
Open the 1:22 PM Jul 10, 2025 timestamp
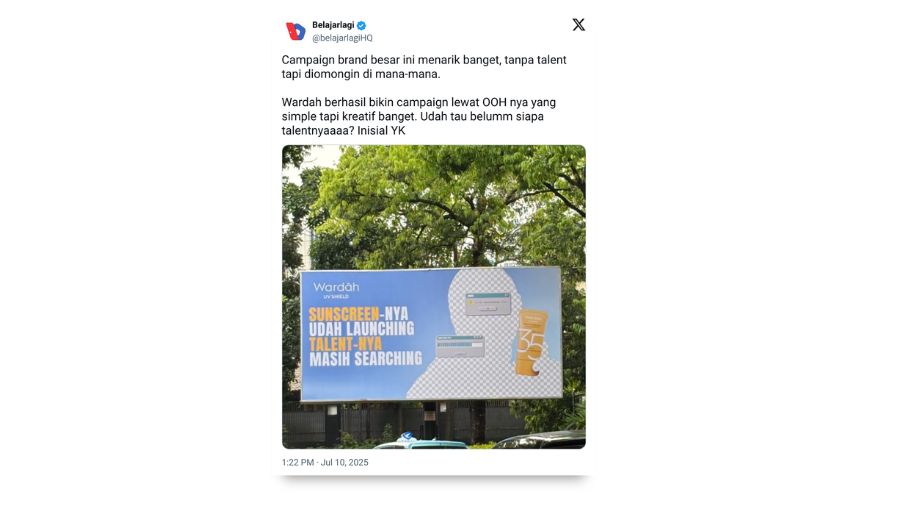pos(325,462)
